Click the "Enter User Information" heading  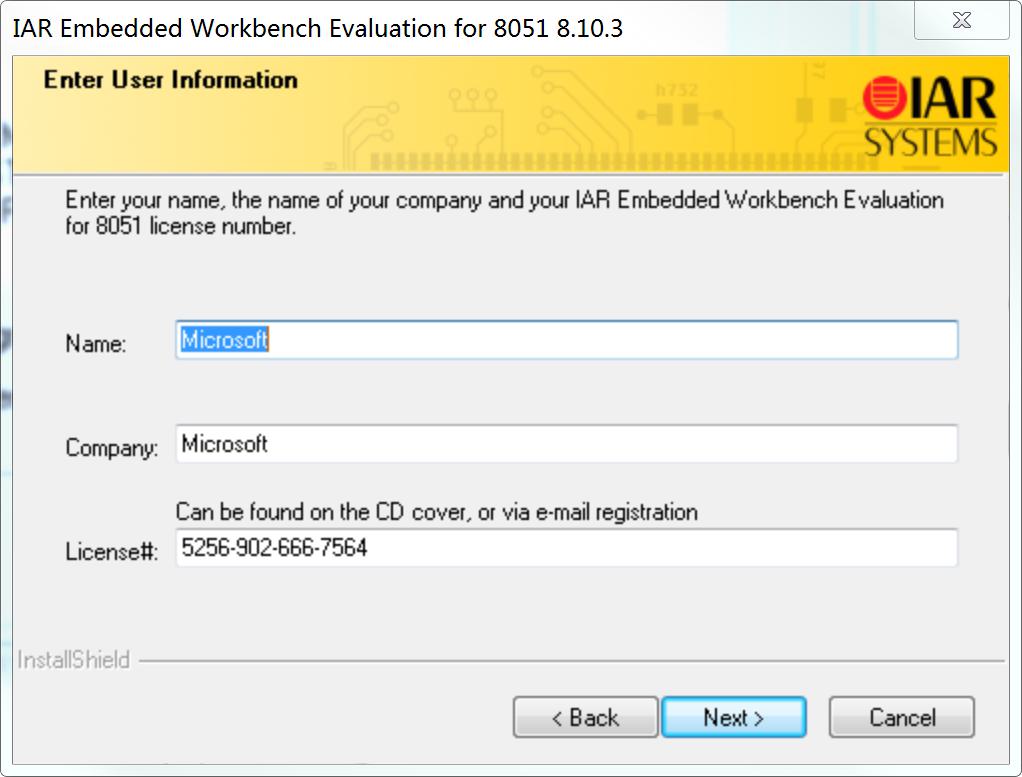click(x=170, y=80)
